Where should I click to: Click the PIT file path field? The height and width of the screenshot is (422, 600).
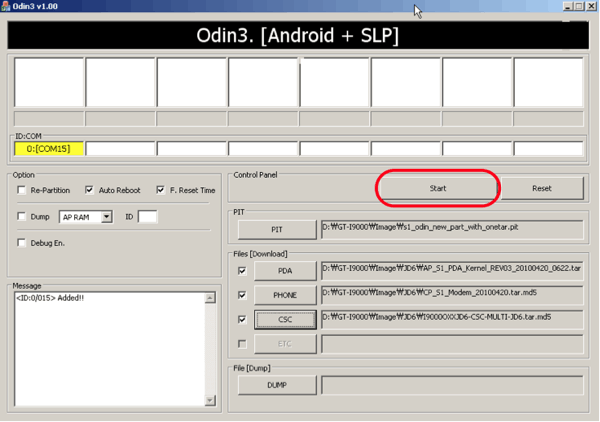(451, 229)
